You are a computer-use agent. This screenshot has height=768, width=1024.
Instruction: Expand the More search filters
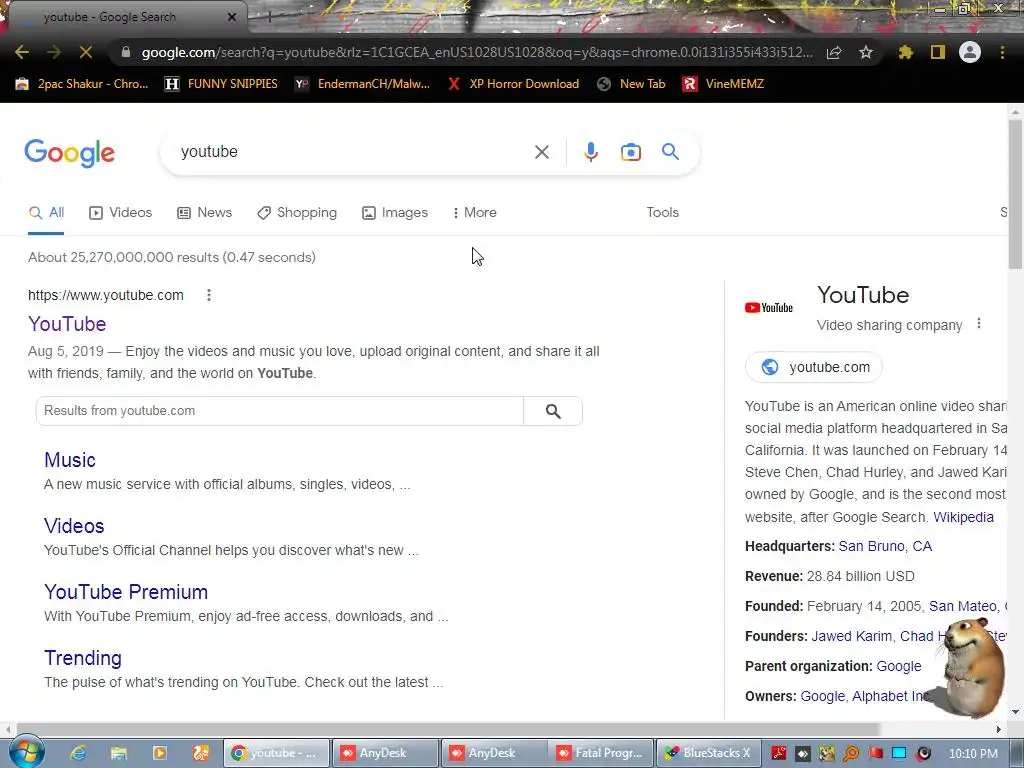point(475,213)
